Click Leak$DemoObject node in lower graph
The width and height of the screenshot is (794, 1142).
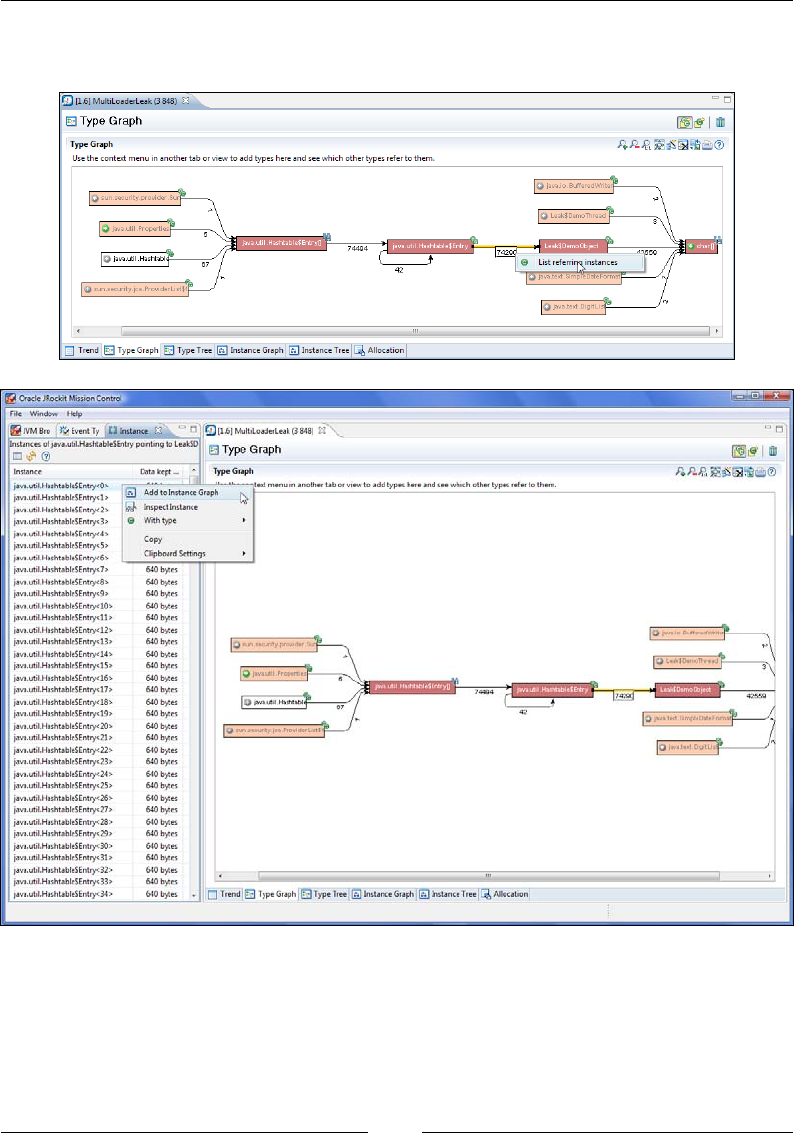coord(686,689)
